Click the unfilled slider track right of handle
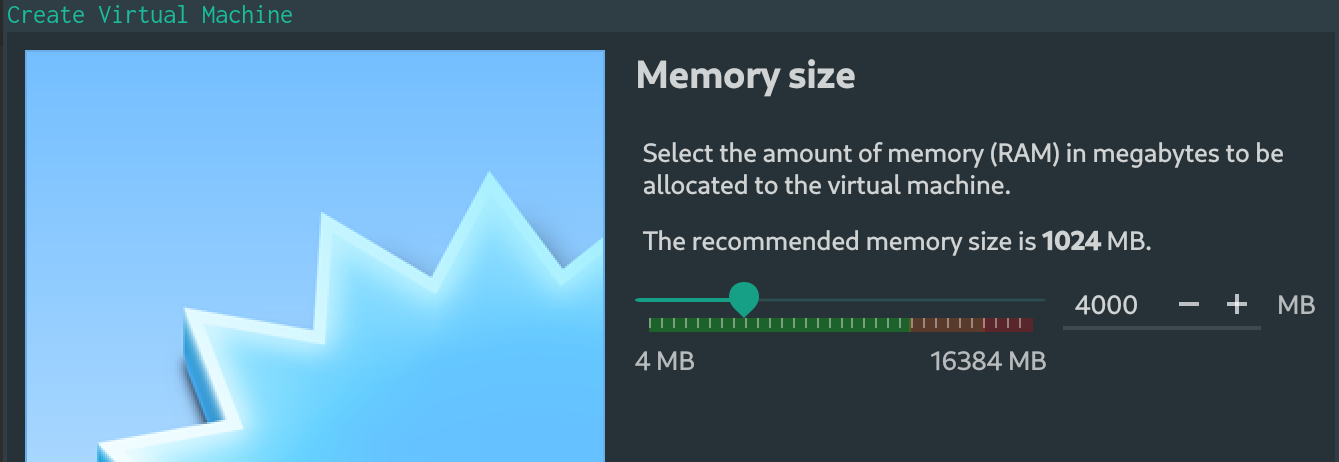Screen dimensions: 1339x462 900,299
